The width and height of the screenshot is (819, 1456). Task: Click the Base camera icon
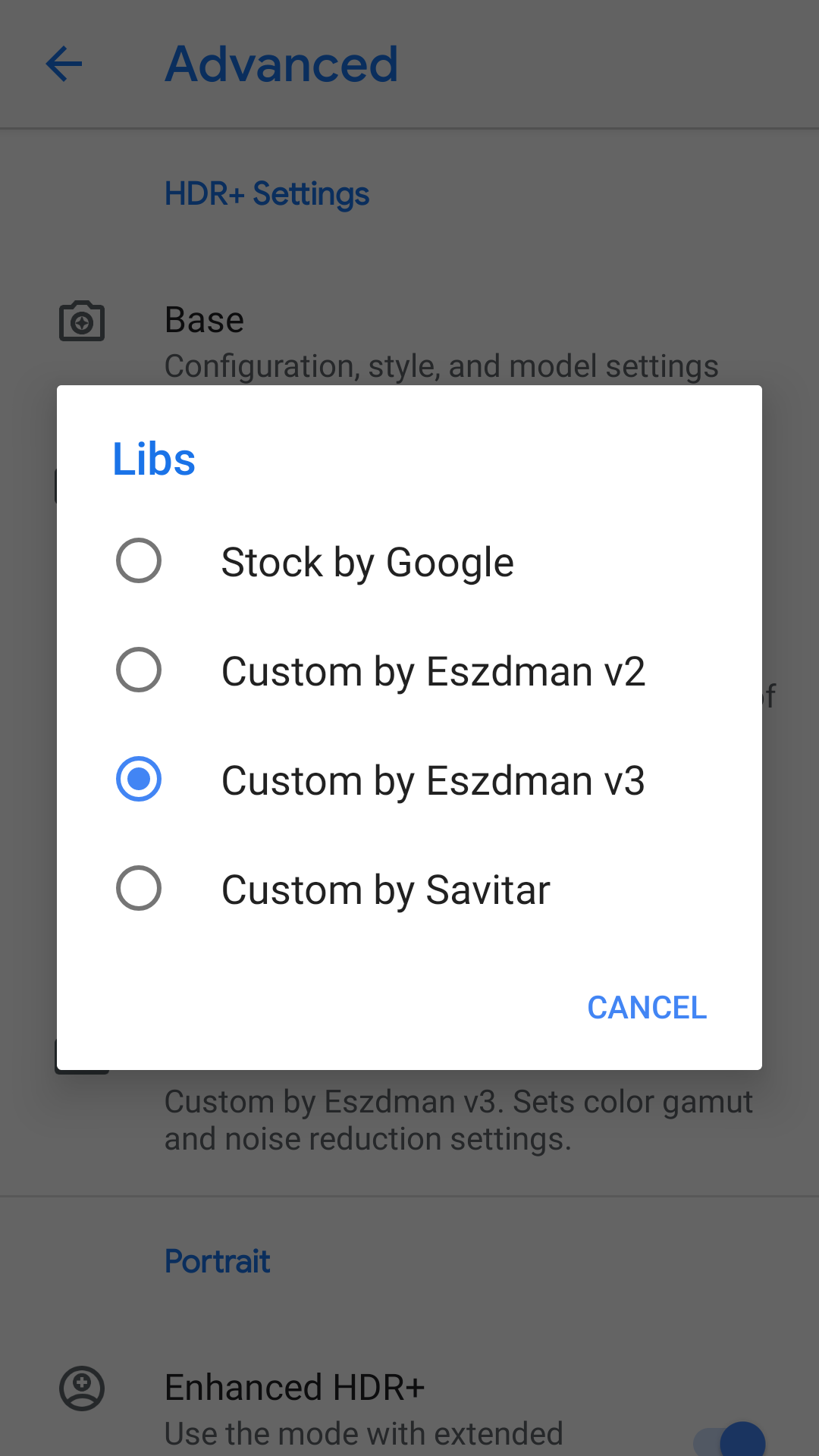(x=82, y=322)
